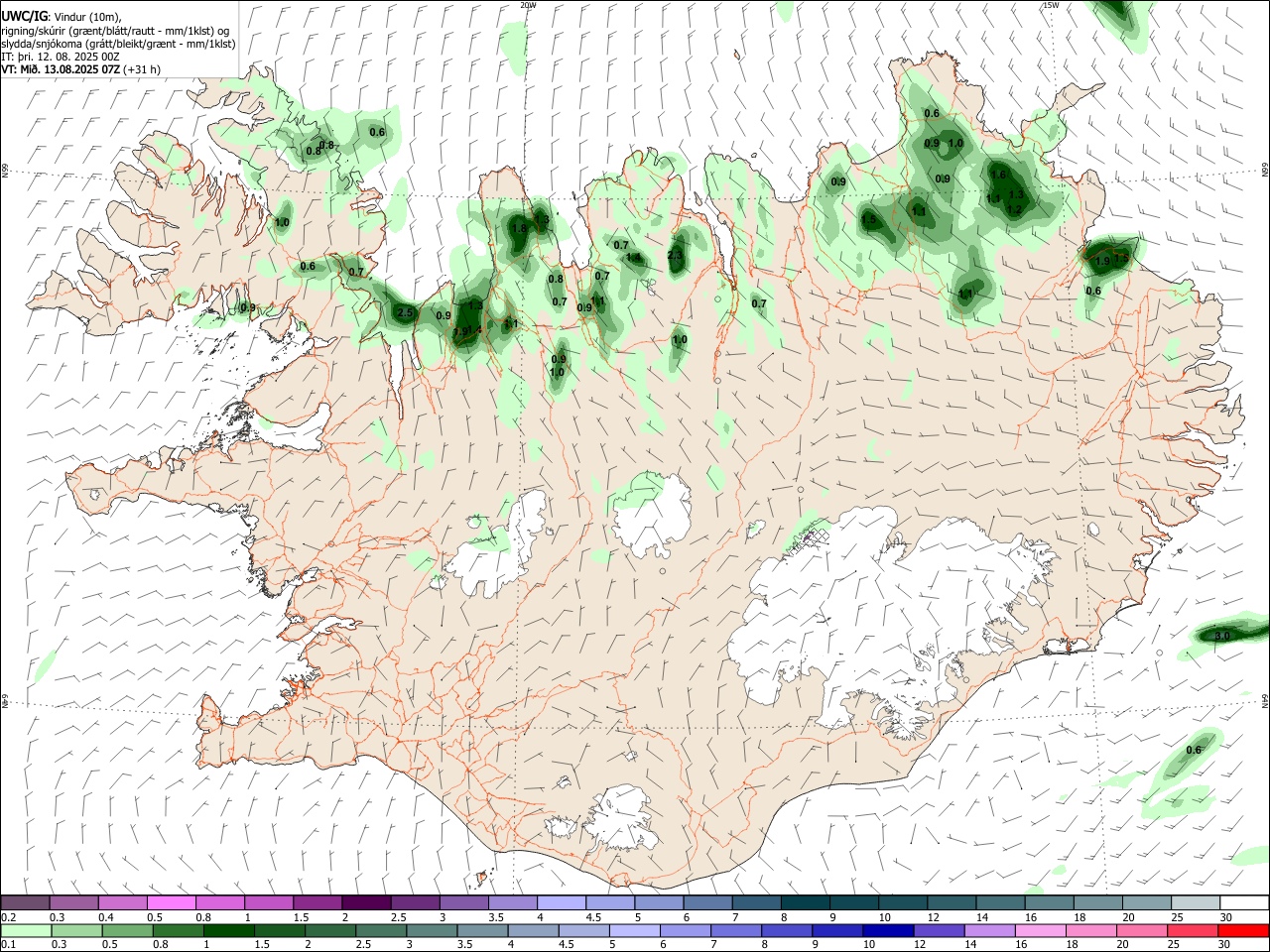Click the 15W longitude label at top
The image size is (1270, 952).
tap(1051, 5)
